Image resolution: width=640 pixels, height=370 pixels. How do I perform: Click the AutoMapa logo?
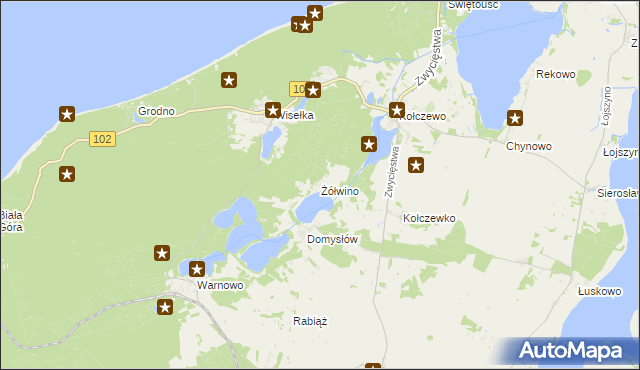pos(570,350)
